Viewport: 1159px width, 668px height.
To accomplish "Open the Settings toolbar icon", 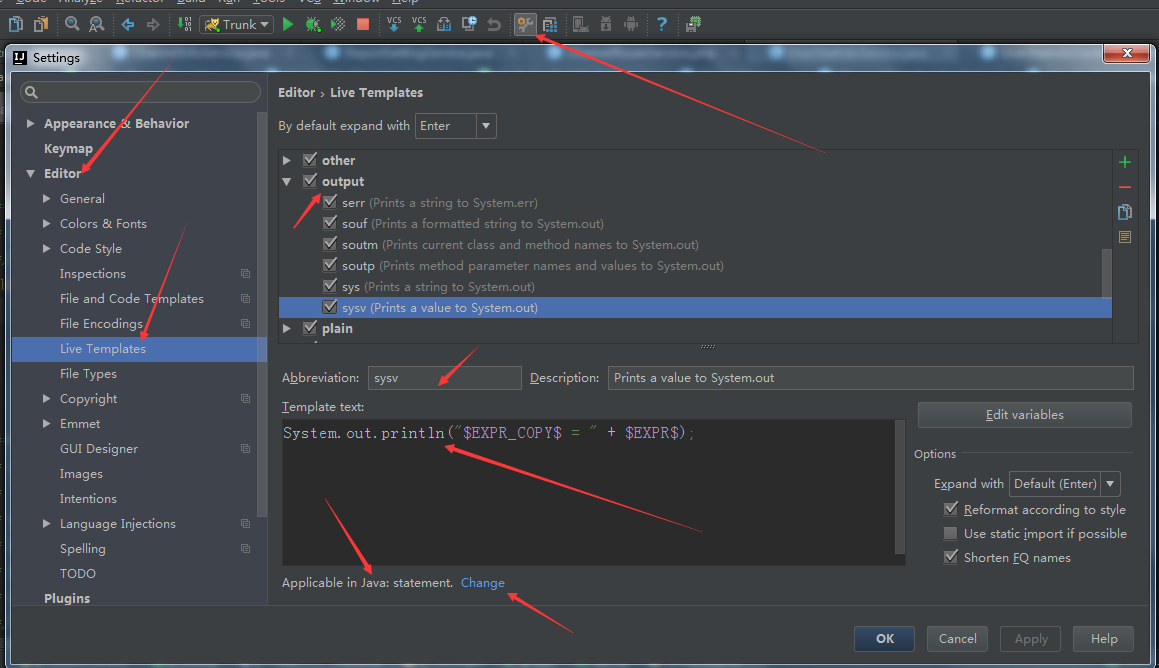I will 525,24.
